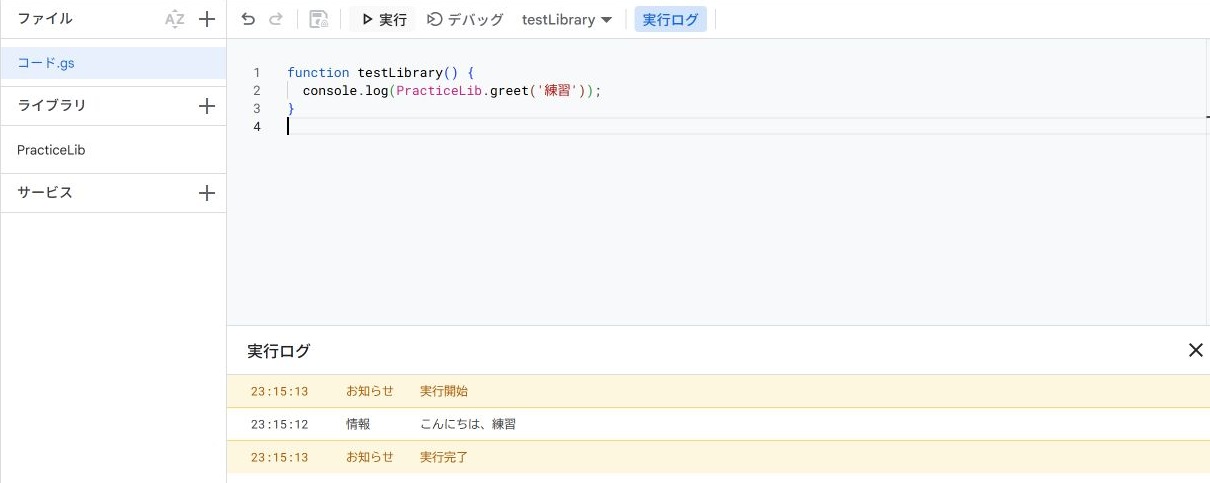This screenshot has height=483, width=1210.
Task: Close the execution log panel
Action: click(x=1195, y=350)
